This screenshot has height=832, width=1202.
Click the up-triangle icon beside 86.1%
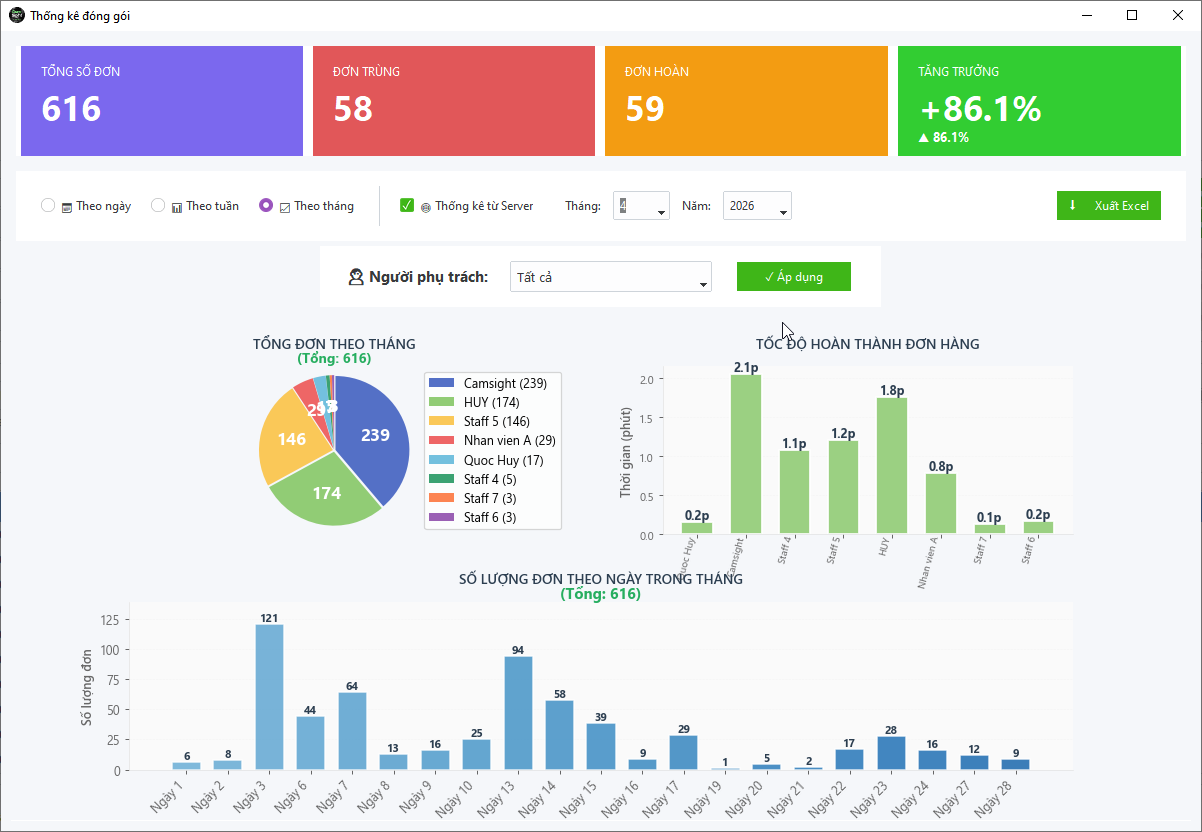click(923, 138)
